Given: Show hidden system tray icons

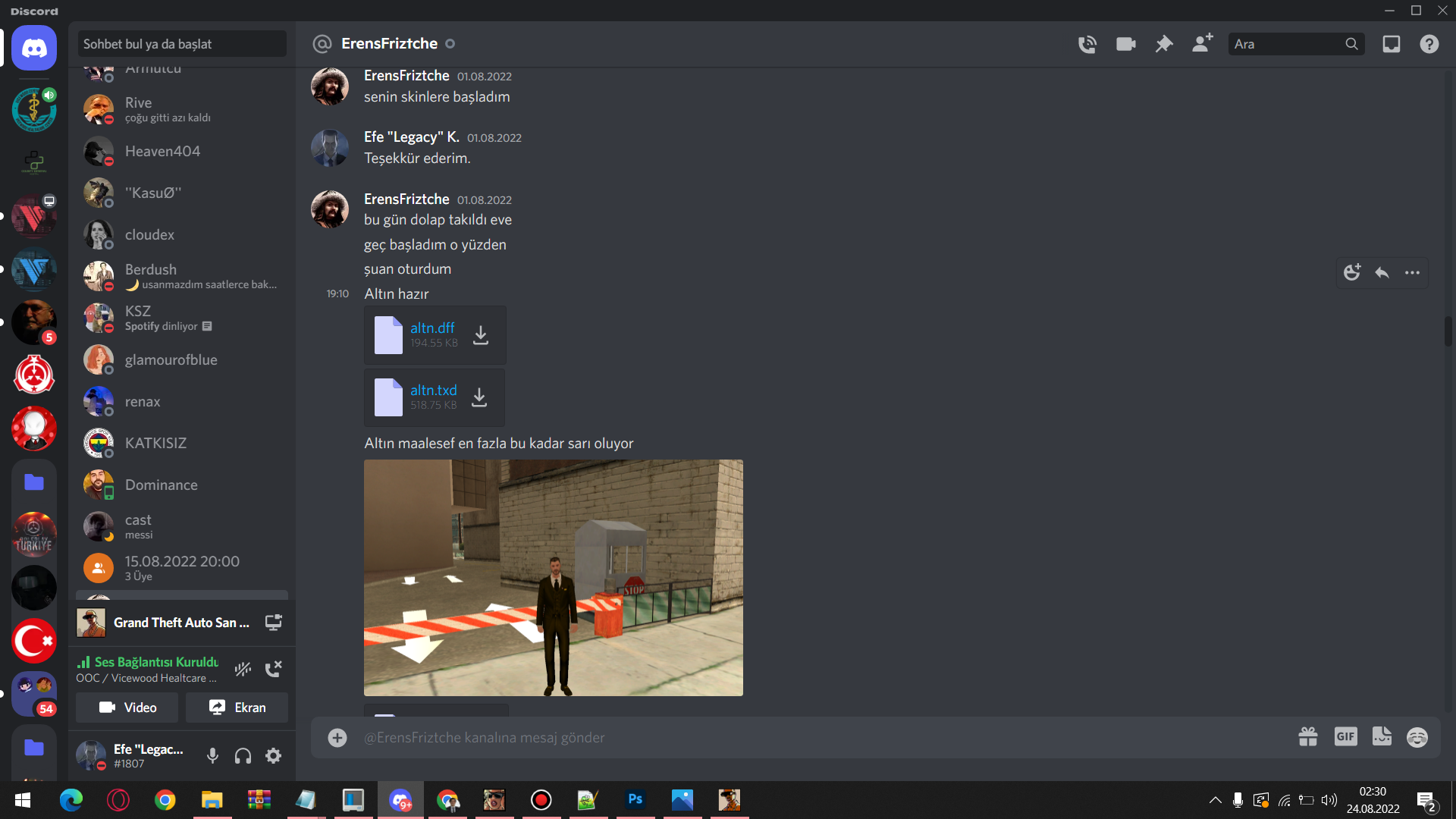Looking at the screenshot, I should 1215,800.
